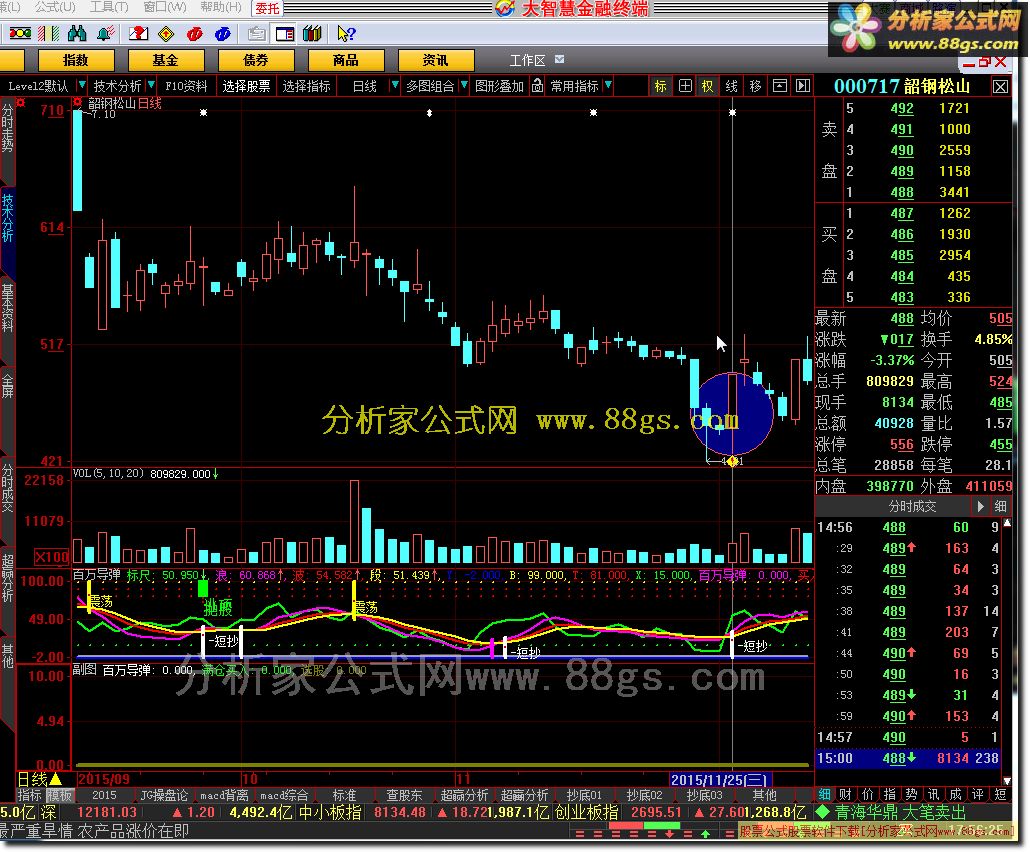The height and width of the screenshot is (852, 1030).
Task: Toggle 模板 template mode at bottom
Action: tap(60, 796)
